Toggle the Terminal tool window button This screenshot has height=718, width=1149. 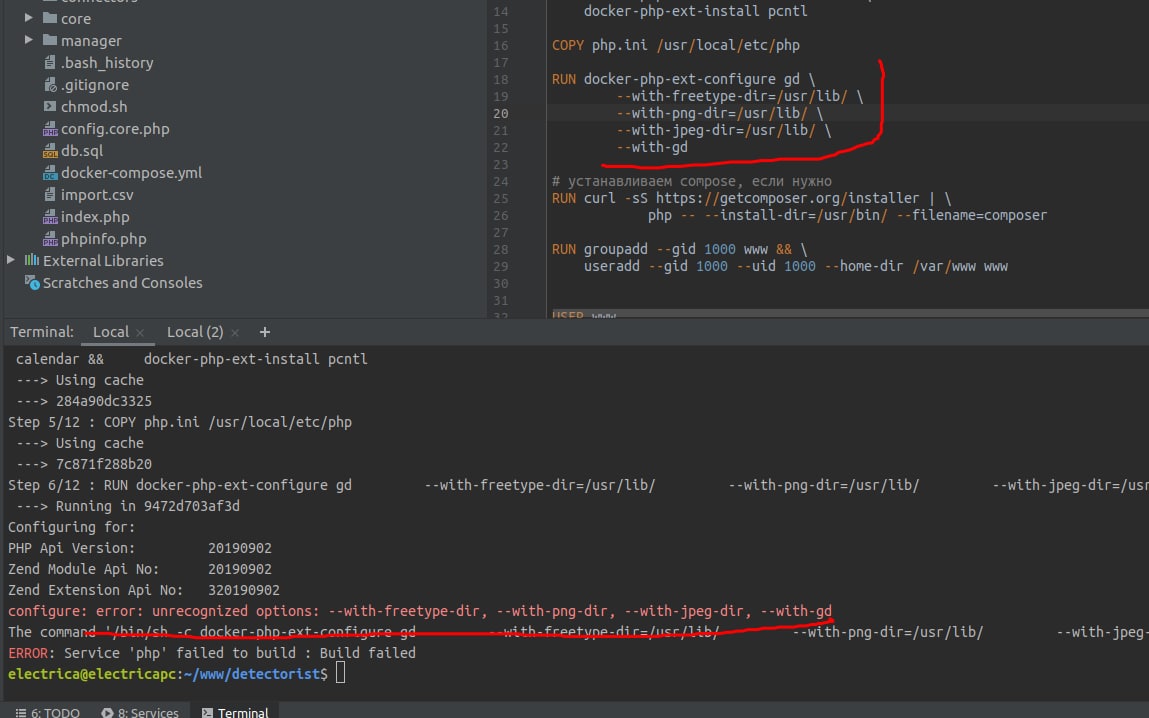[x=234, y=712]
